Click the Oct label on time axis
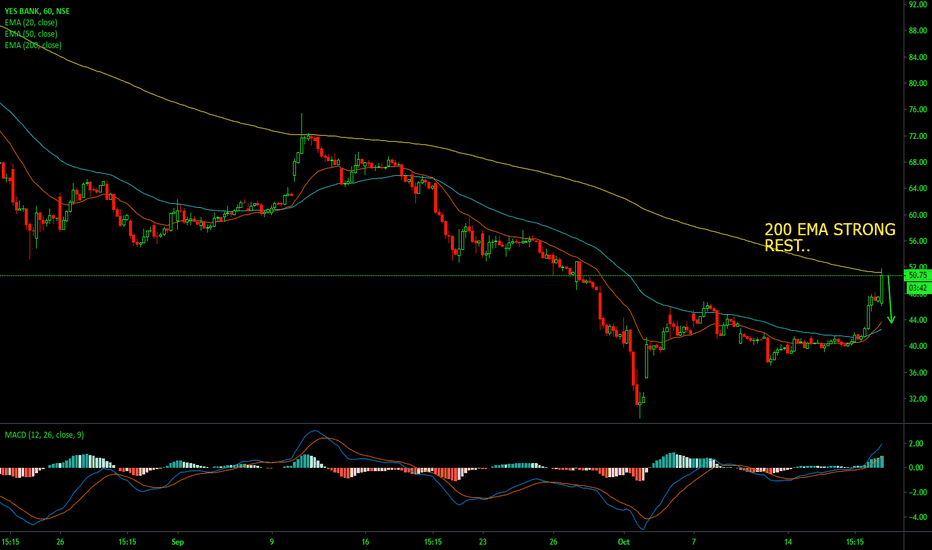 click(624, 542)
